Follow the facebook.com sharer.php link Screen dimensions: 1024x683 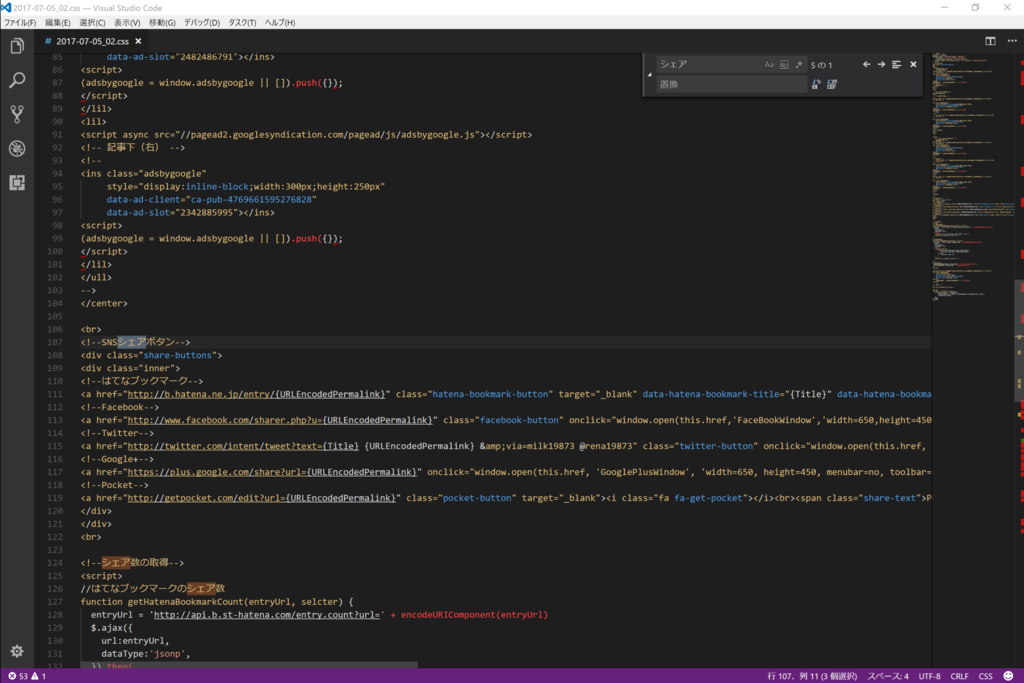[280, 420]
